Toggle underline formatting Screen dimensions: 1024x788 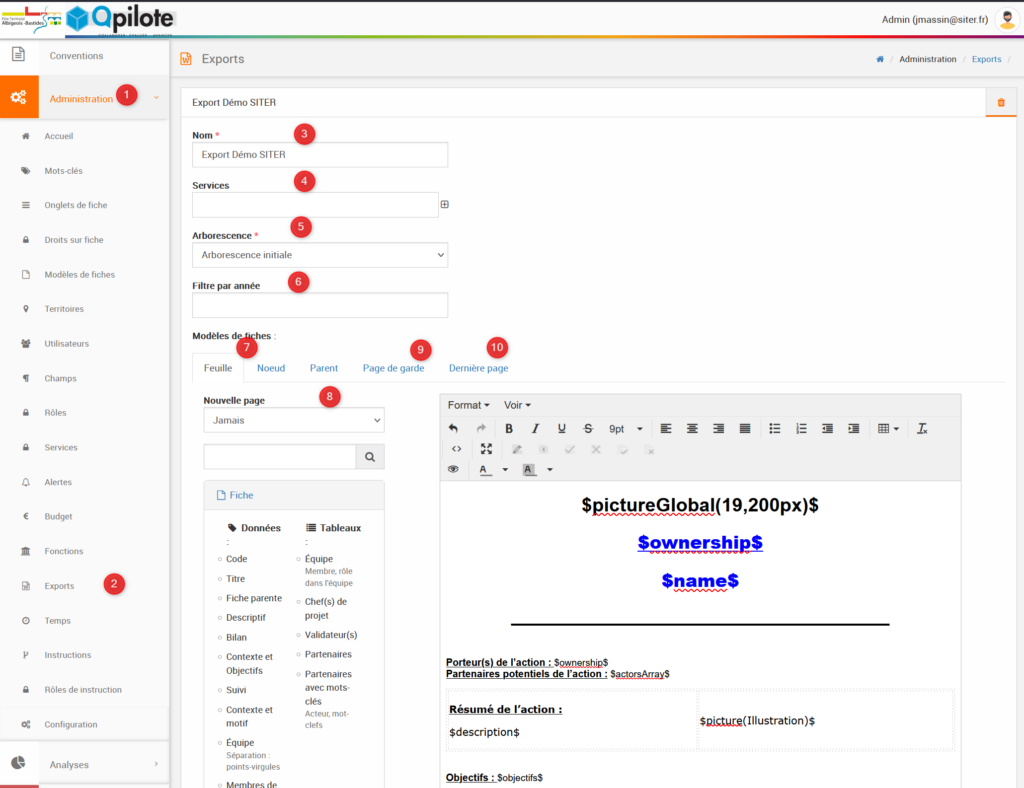click(x=561, y=428)
